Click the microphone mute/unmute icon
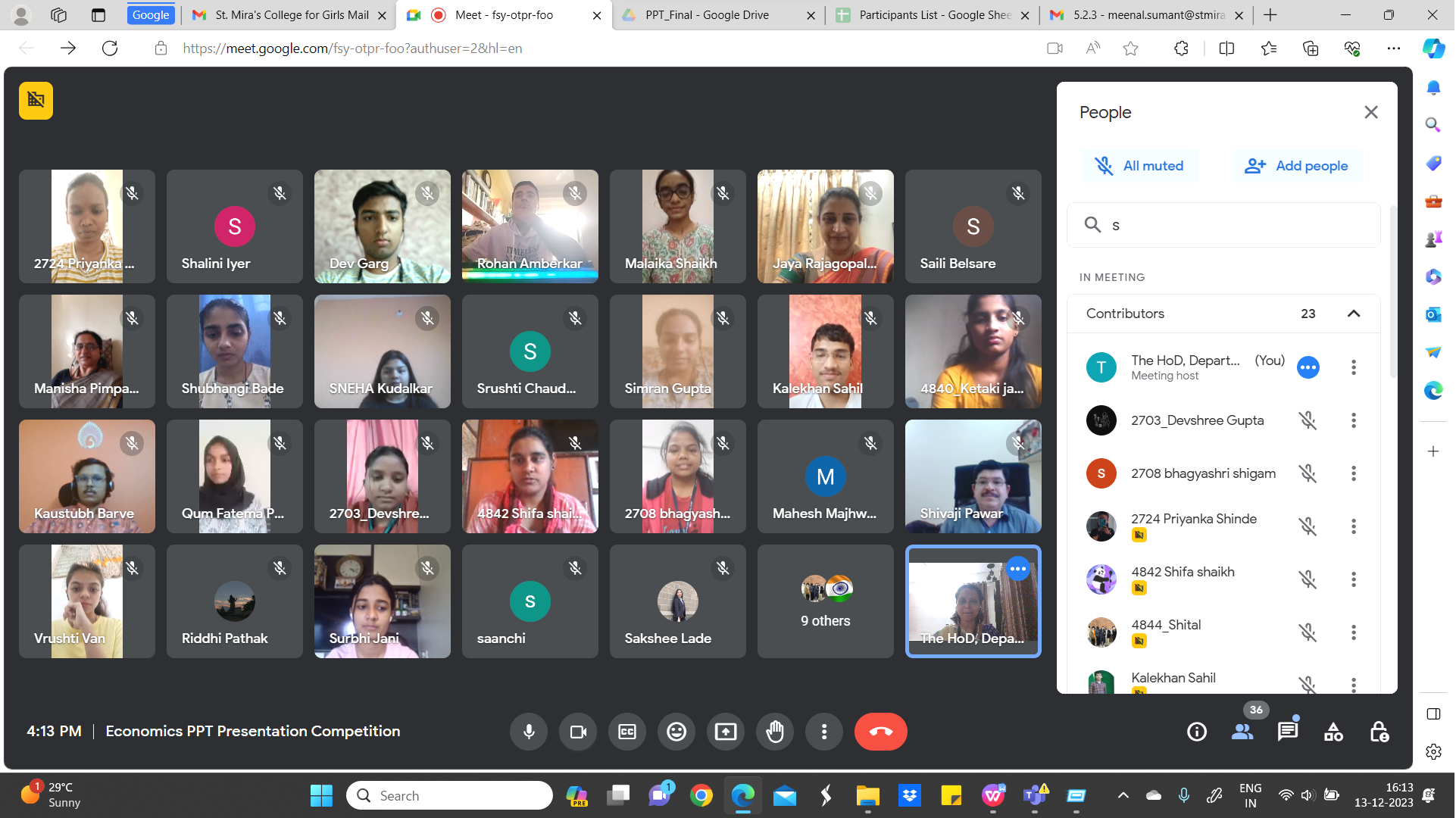The width and height of the screenshot is (1456, 818). coord(530,731)
